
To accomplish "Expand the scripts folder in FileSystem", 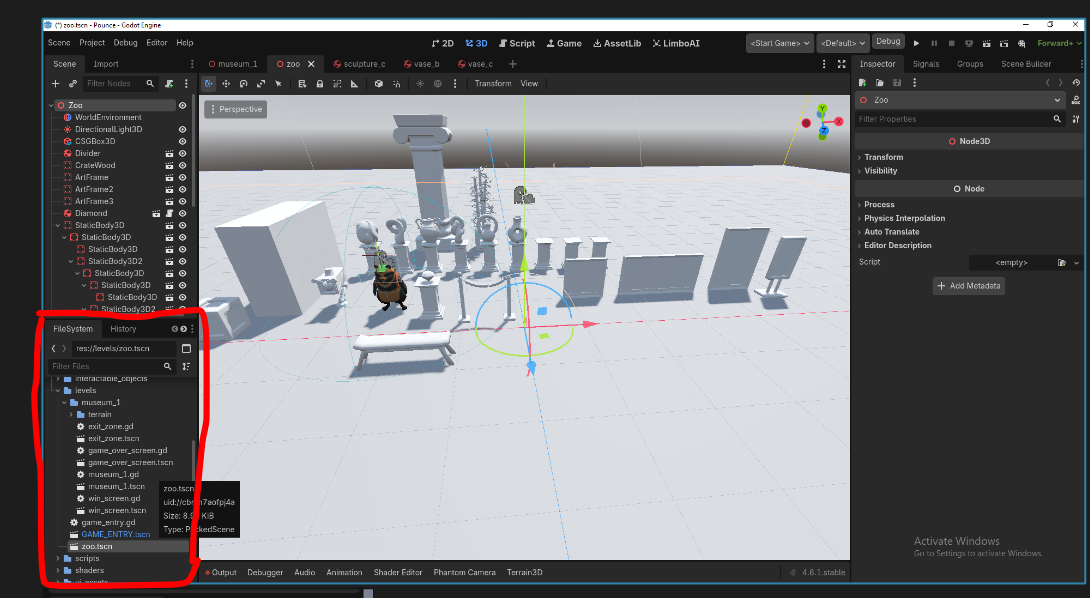I will point(59,558).
